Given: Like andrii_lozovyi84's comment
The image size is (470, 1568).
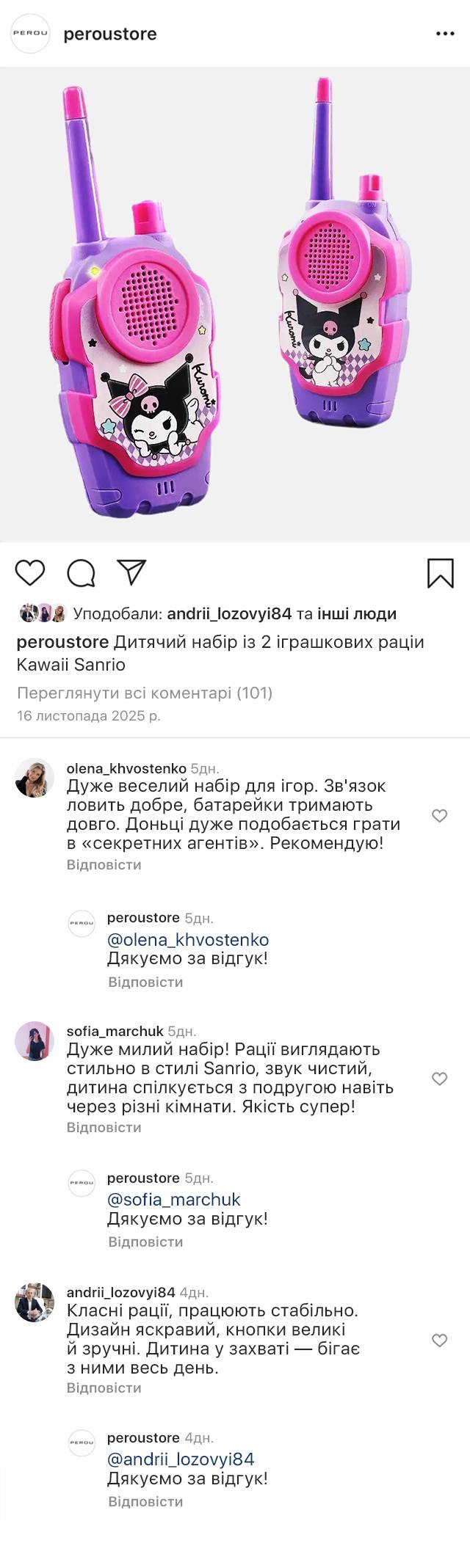Looking at the screenshot, I should [439, 1340].
